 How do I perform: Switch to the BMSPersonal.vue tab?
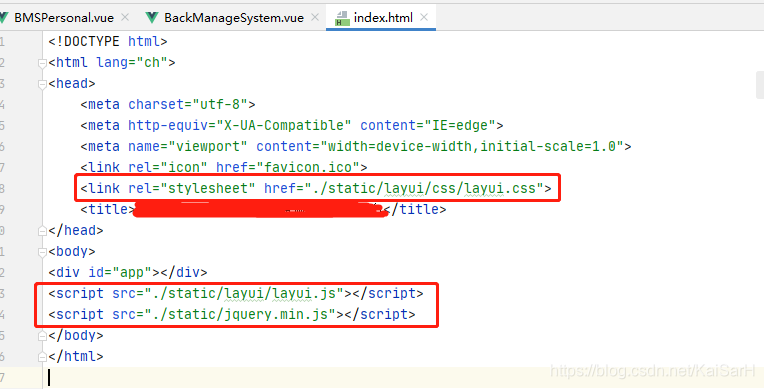[x=64, y=18]
